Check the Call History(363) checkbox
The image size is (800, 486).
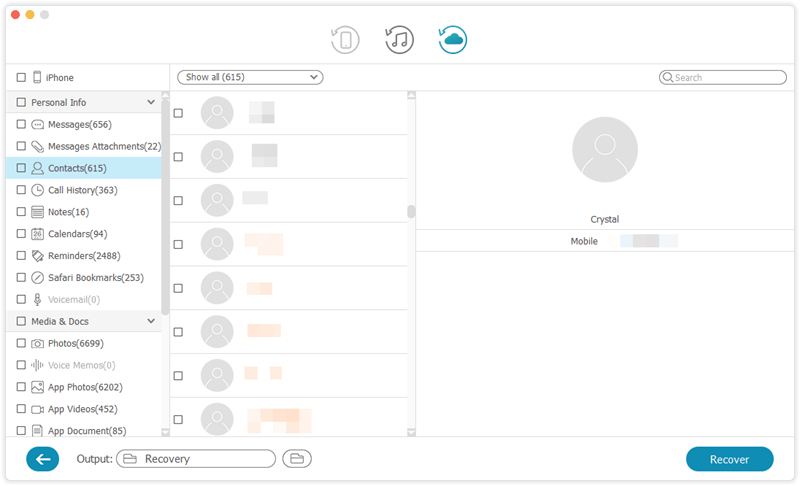pyautogui.click(x=21, y=190)
